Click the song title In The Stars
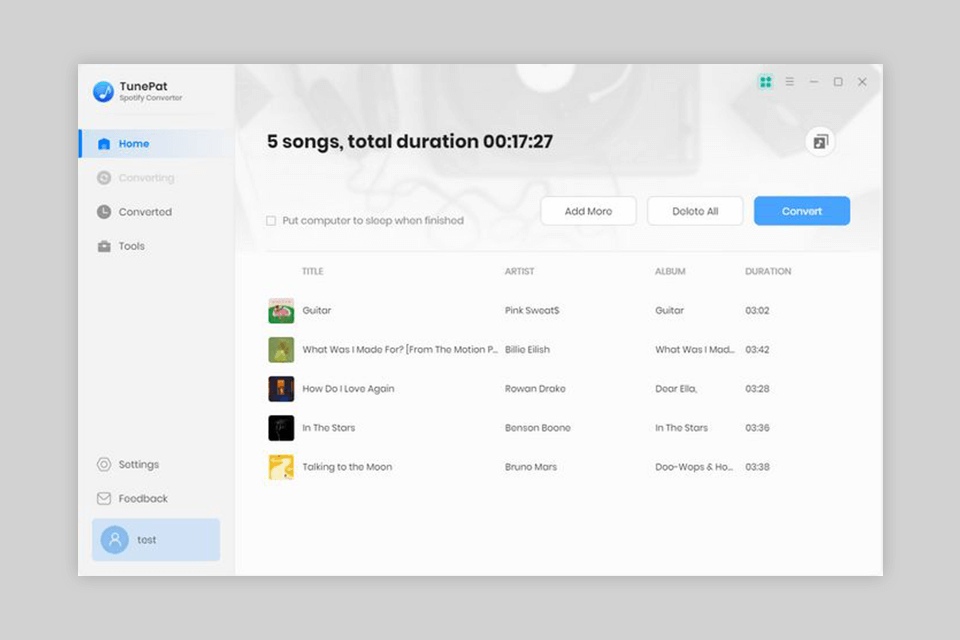This screenshot has width=960, height=640. point(329,428)
